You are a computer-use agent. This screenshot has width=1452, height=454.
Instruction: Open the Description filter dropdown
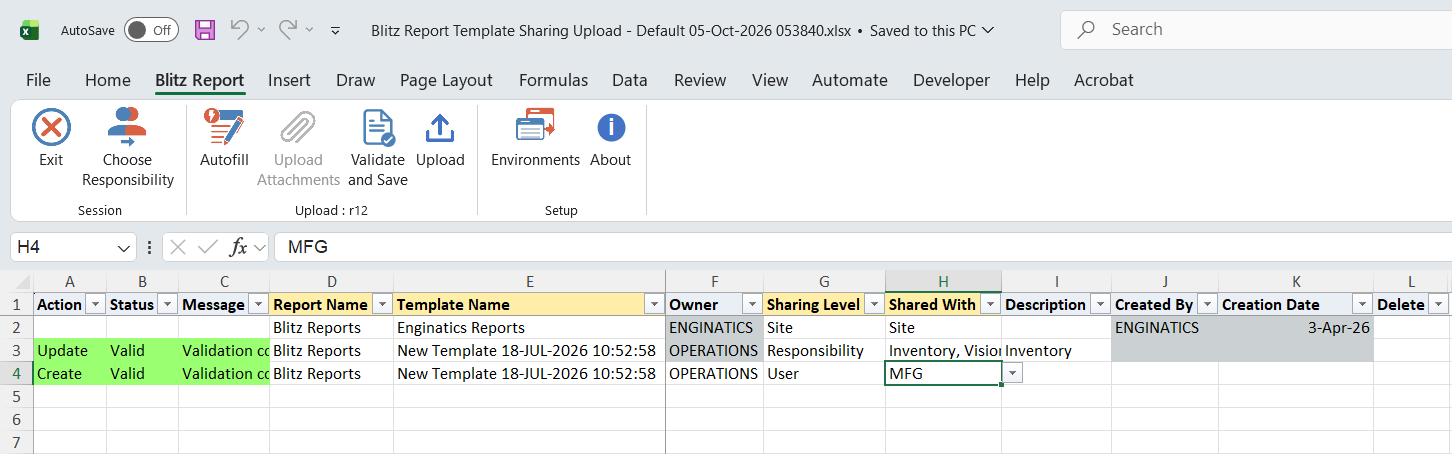click(x=1100, y=304)
